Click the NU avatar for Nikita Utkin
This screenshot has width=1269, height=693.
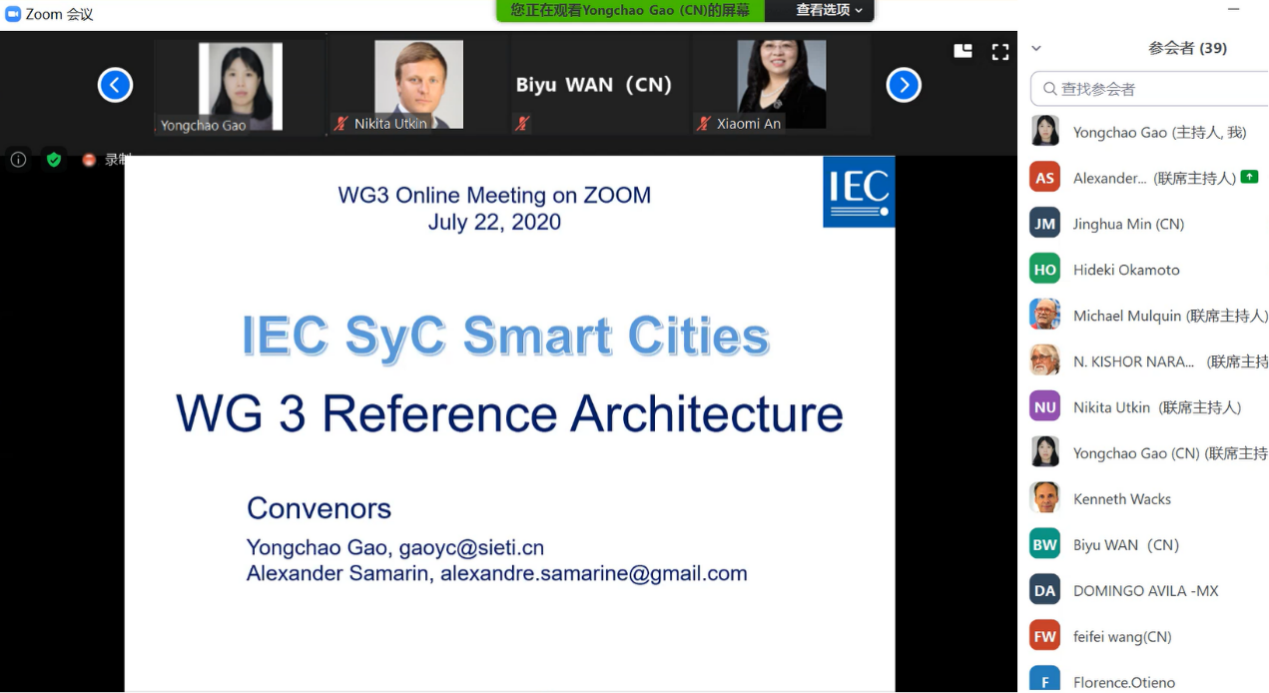(x=1045, y=407)
